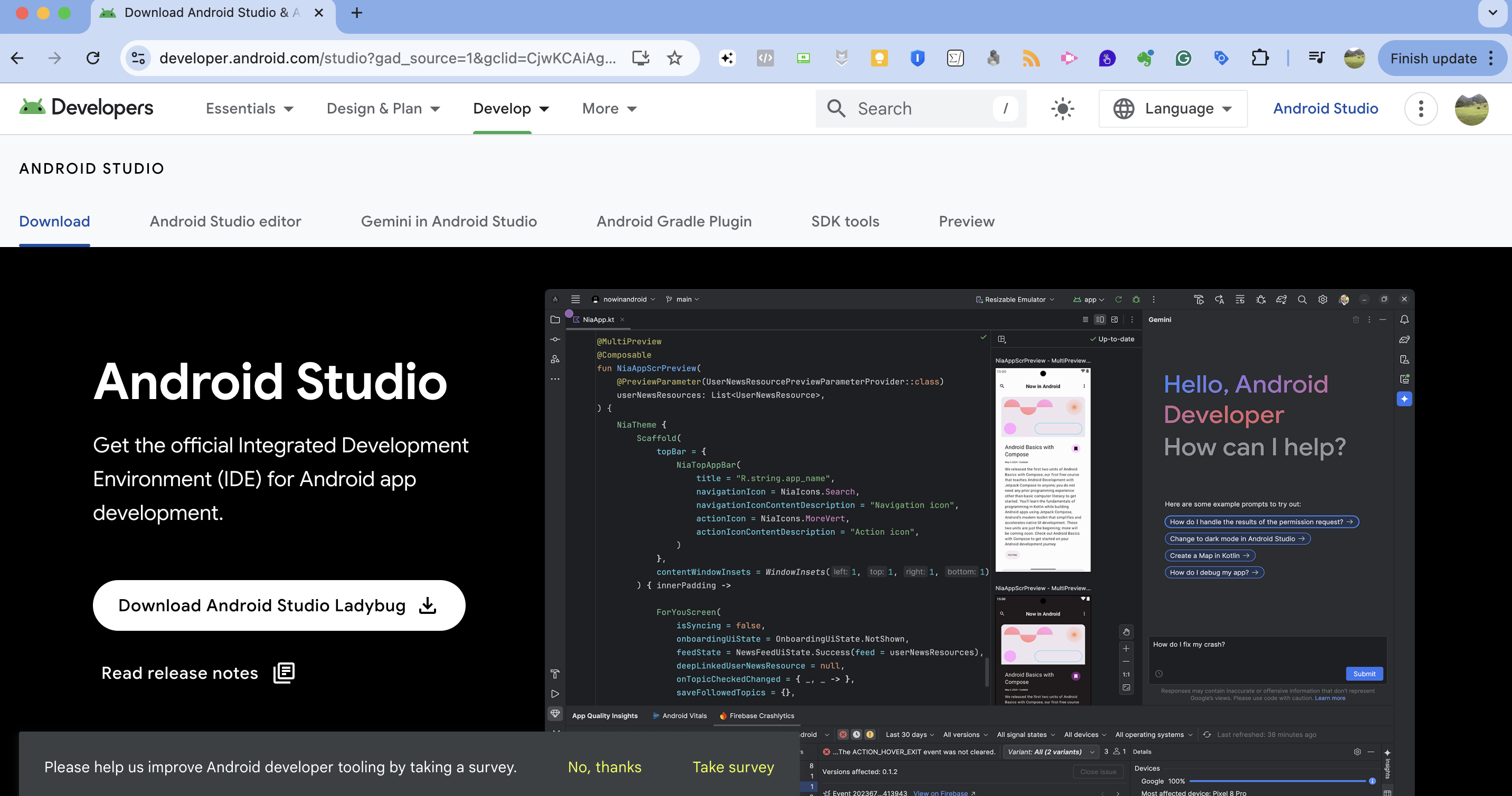Select the Download tab
The height and width of the screenshot is (796, 1512).
(54, 221)
